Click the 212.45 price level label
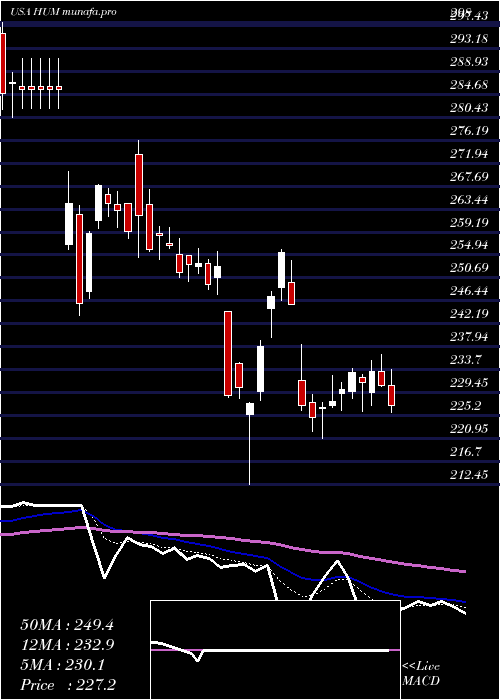Screen dimensions: 500x700 (x=469, y=475)
